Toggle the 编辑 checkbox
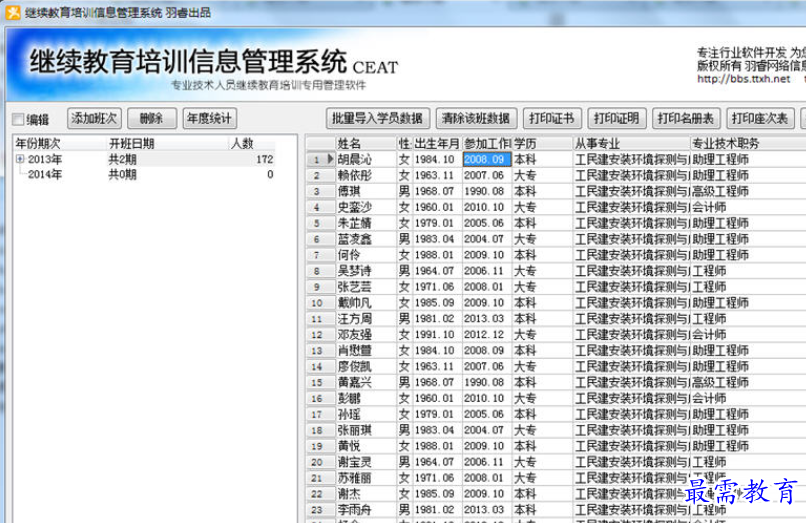 click(18, 119)
